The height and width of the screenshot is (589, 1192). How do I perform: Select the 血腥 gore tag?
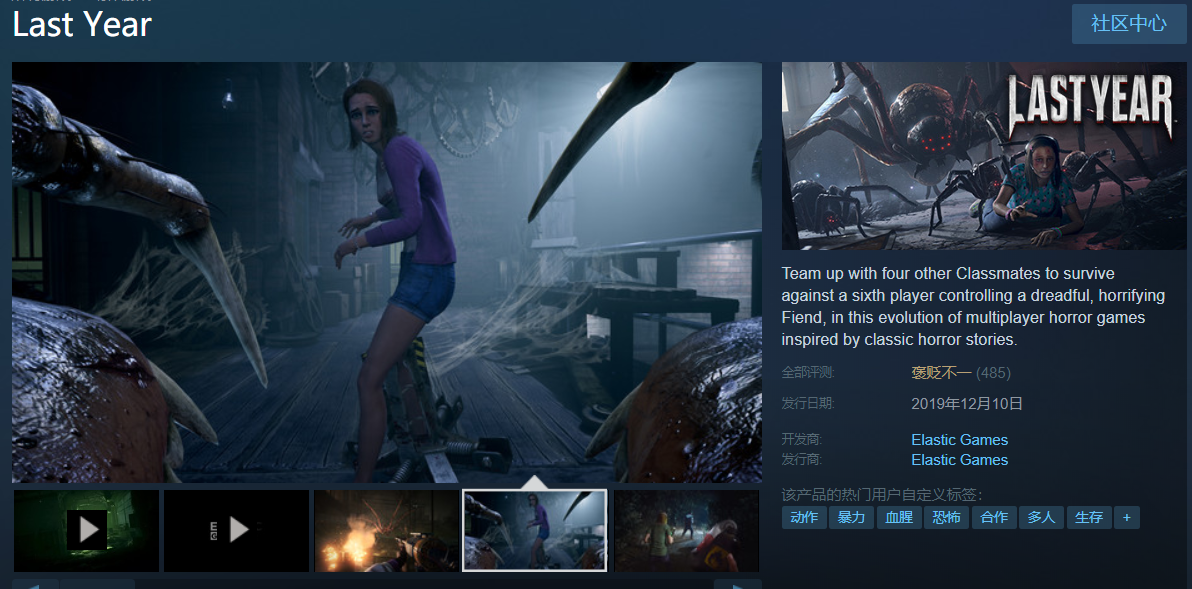[899, 518]
